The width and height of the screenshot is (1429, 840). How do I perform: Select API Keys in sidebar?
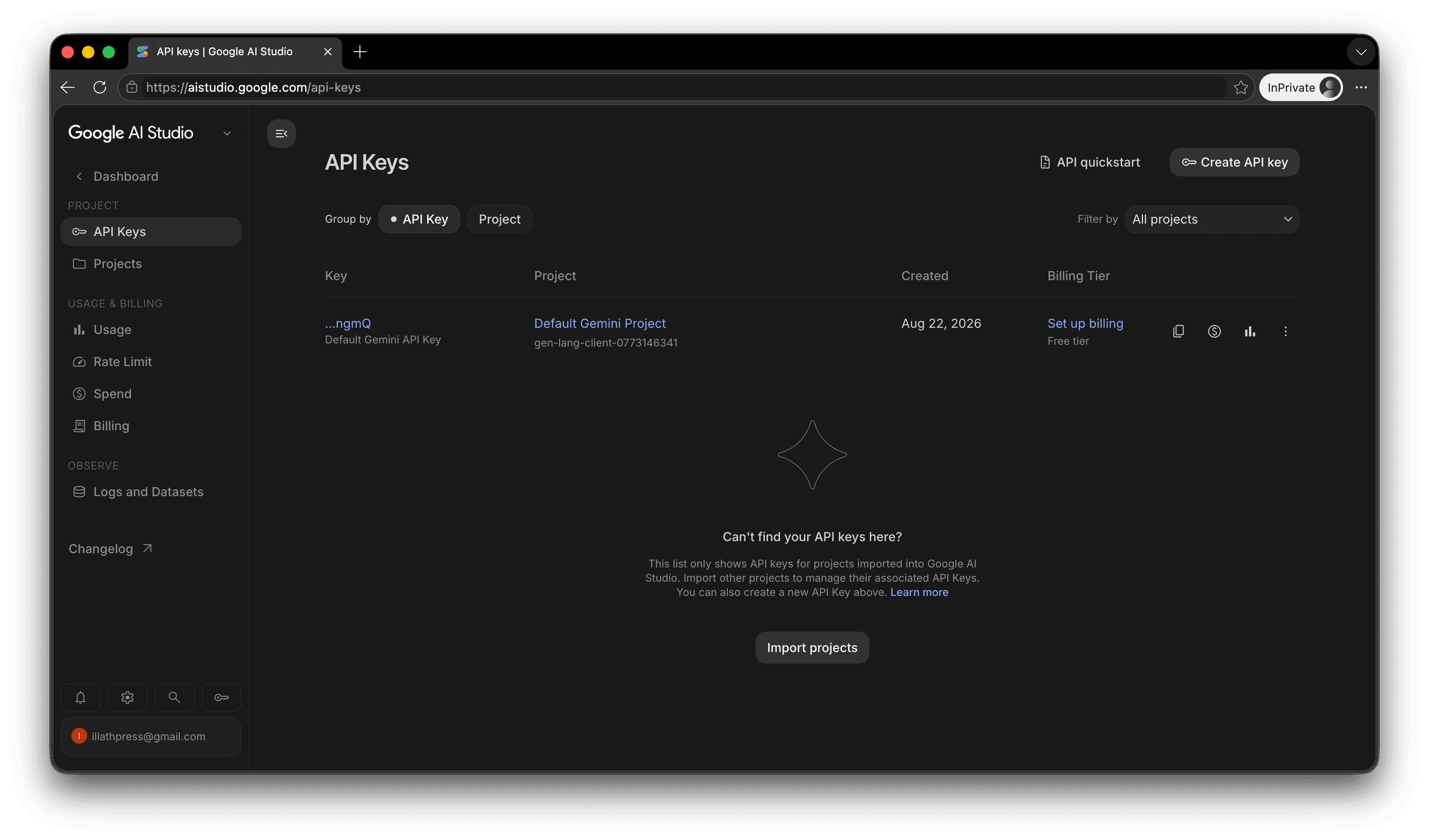(151, 232)
